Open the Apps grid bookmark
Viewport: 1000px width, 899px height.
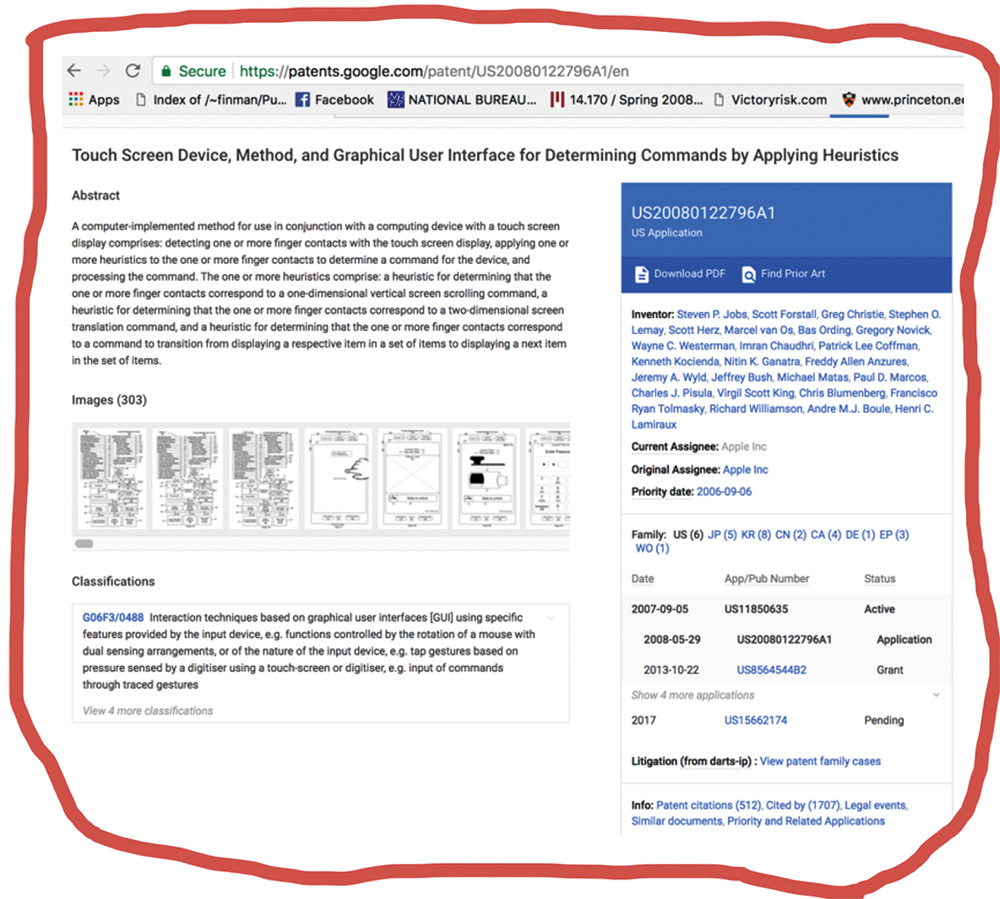[94, 99]
